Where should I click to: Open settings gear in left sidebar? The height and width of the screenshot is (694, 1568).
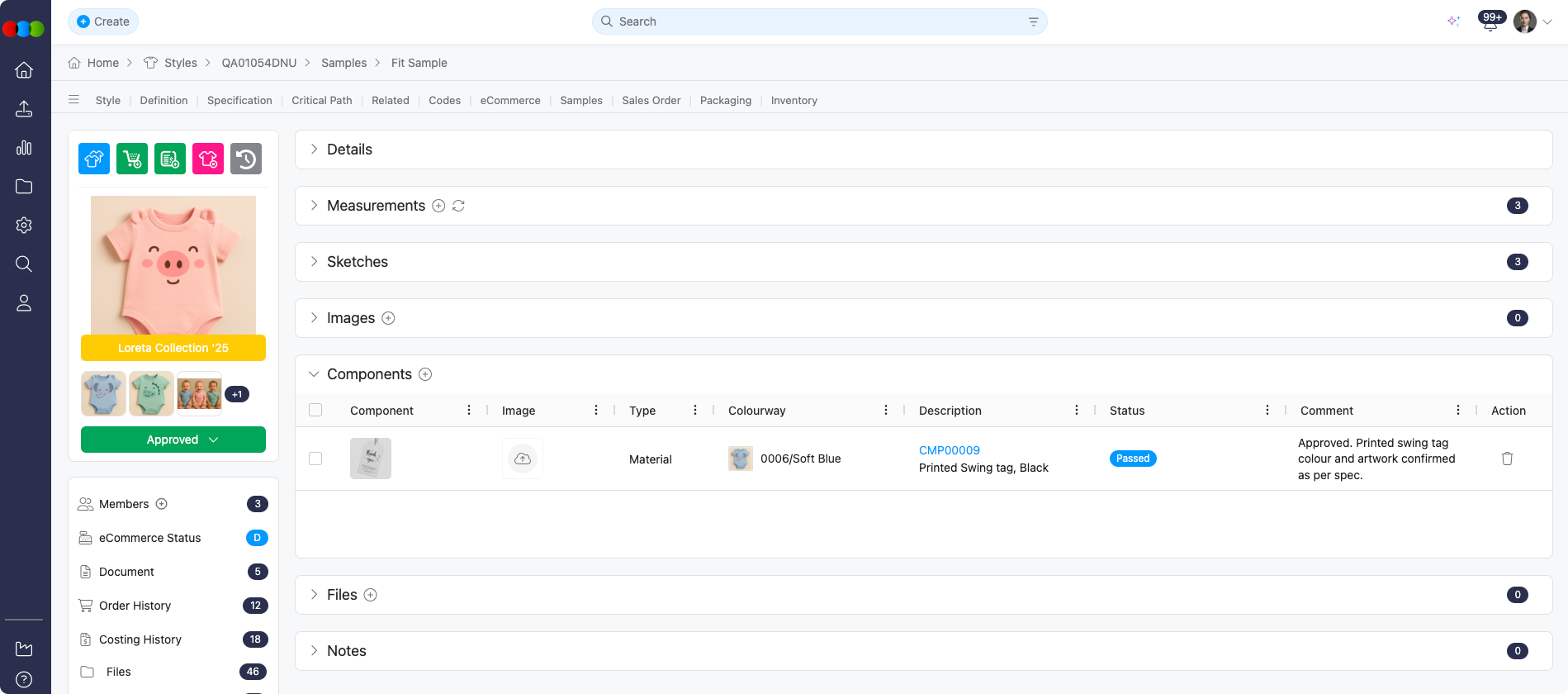tap(24, 225)
